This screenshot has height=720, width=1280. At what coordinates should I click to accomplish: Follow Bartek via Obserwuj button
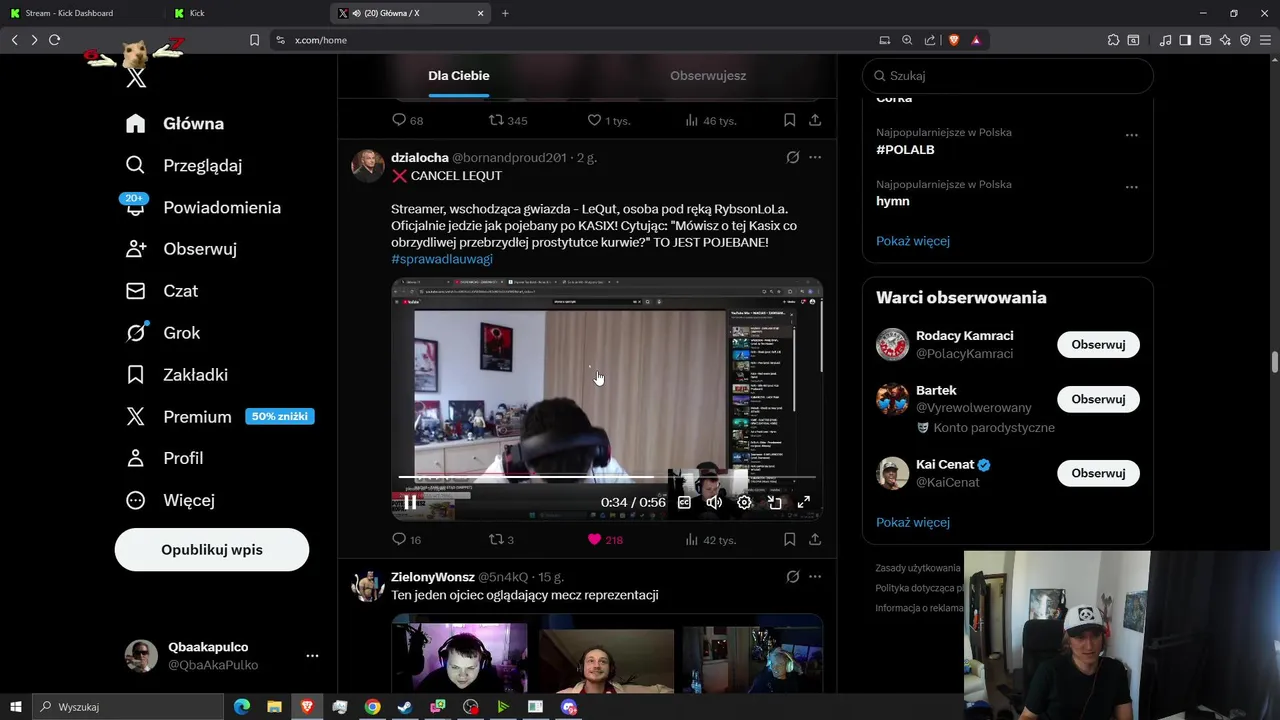click(1098, 399)
